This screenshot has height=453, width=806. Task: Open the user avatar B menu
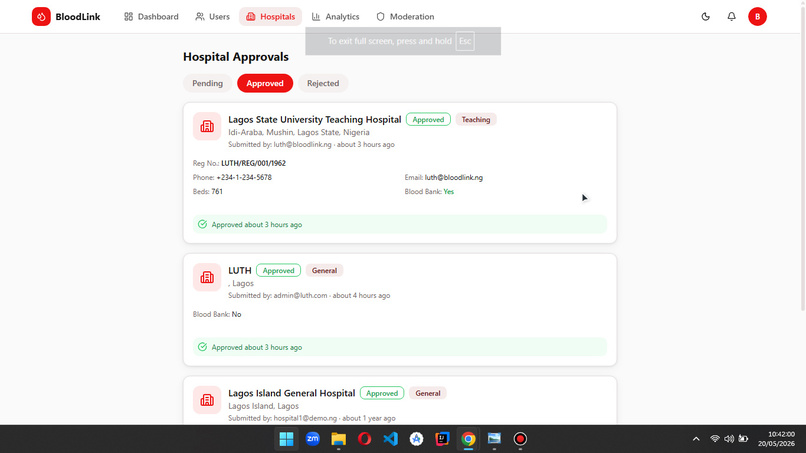[757, 16]
